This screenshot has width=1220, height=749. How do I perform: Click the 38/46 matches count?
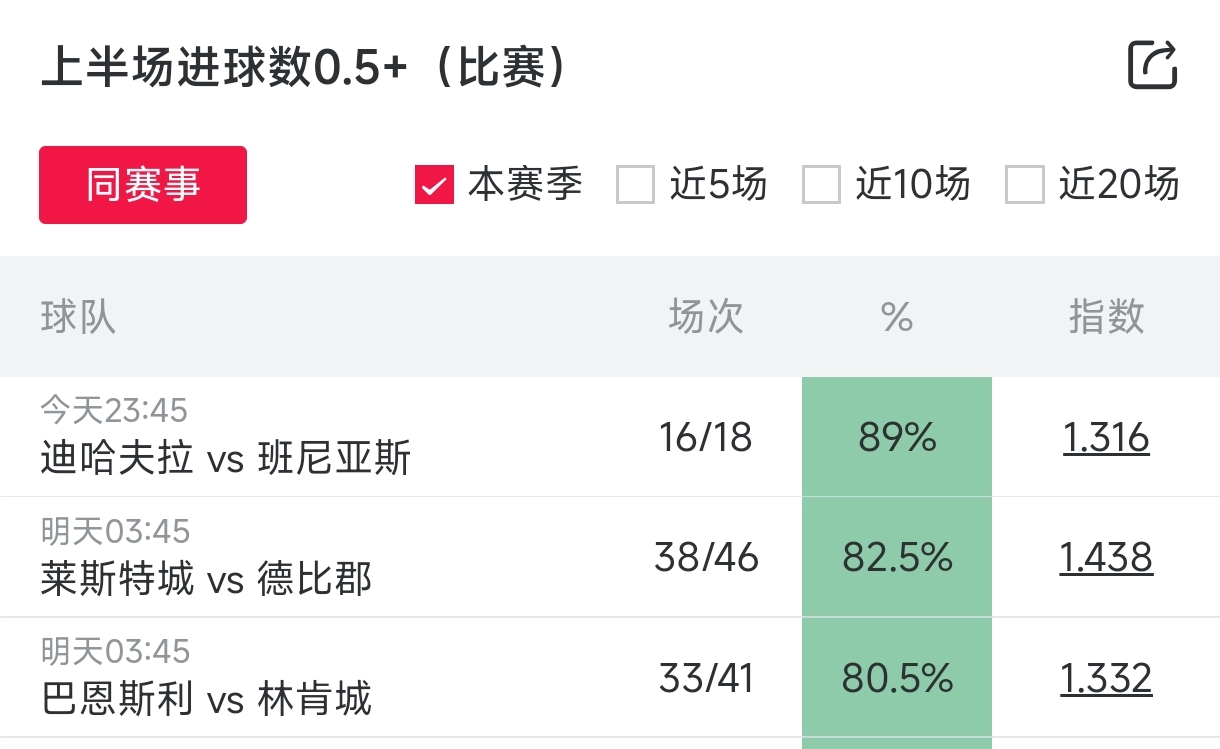point(706,558)
